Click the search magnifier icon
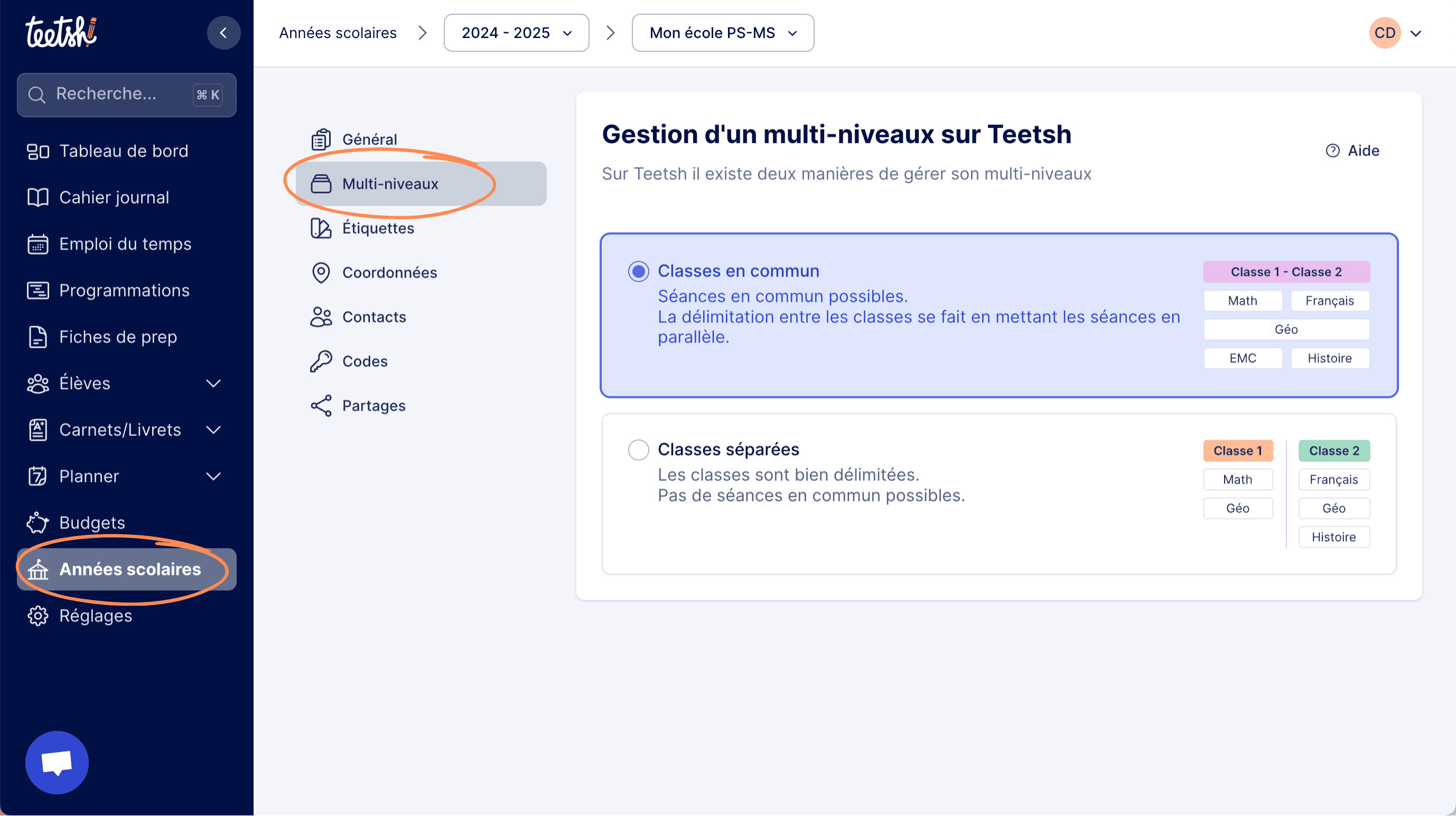The image size is (1456, 816). click(37, 95)
